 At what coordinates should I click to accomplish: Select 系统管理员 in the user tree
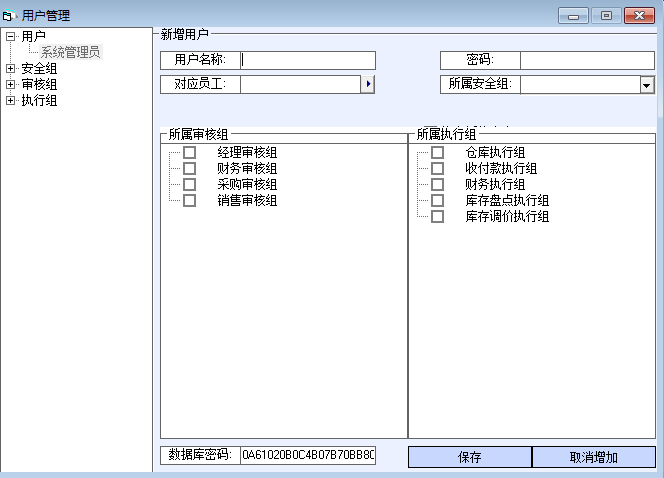pyautogui.click(x=70, y=52)
